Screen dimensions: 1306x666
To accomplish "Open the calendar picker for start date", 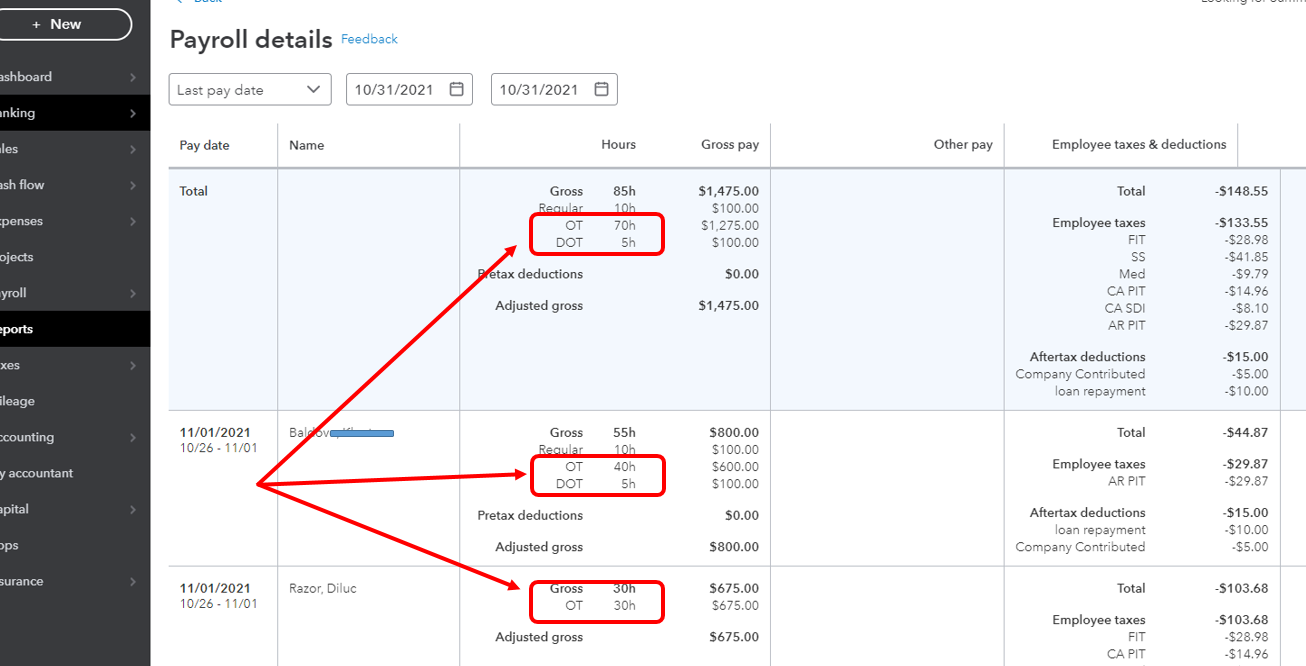I will coord(457,89).
